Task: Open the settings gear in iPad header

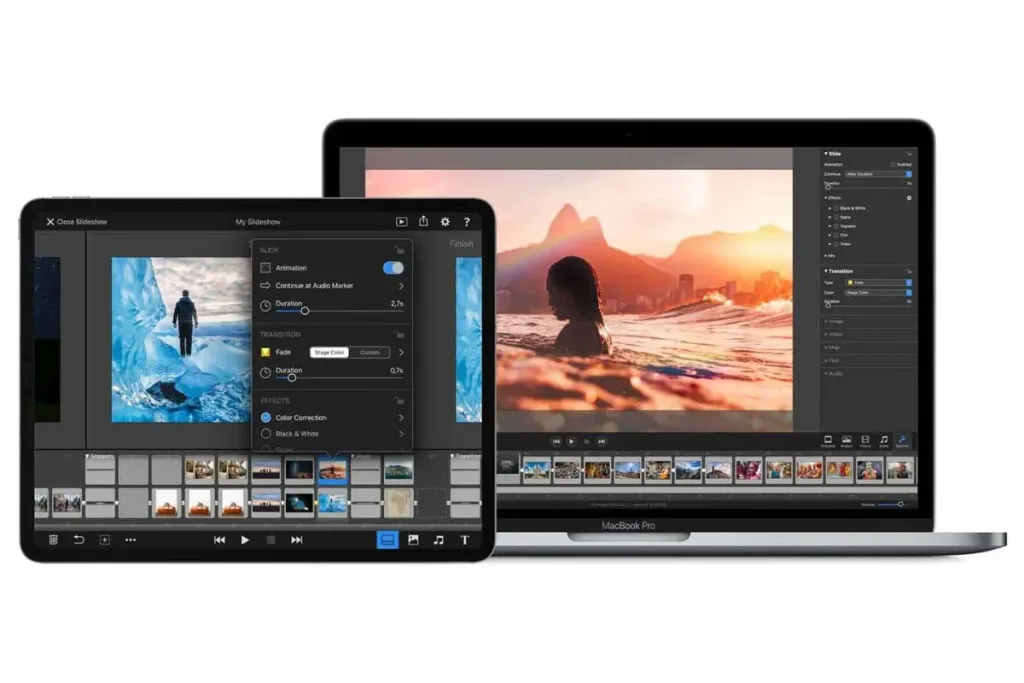Action: point(445,221)
